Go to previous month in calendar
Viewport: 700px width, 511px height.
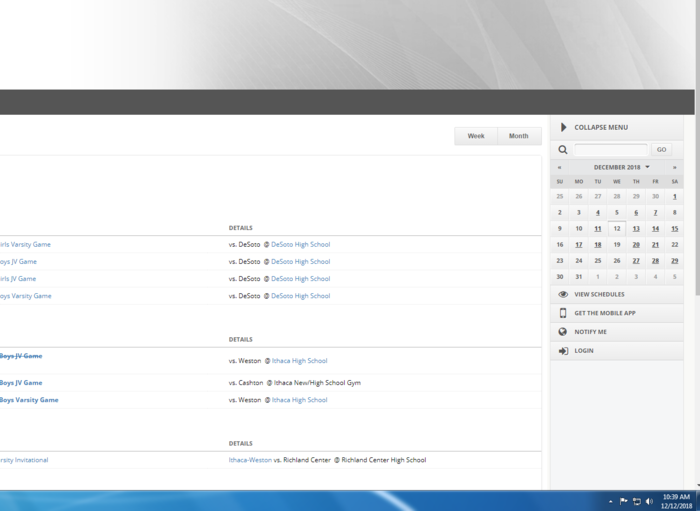pyautogui.click(x=559, y=167)
